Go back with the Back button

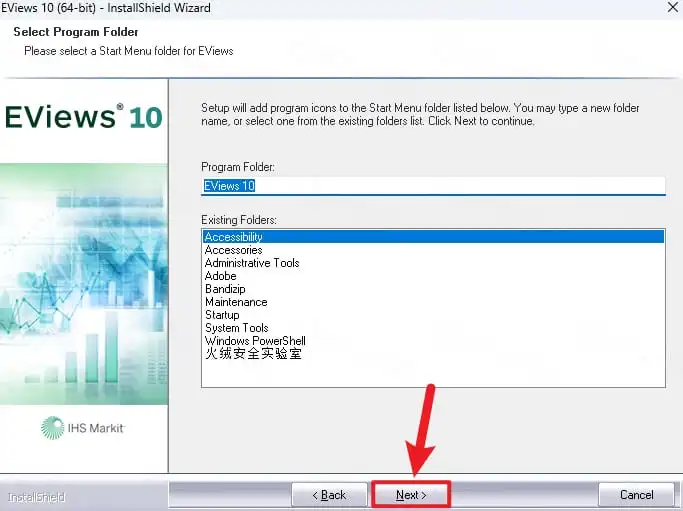pyautogui.click(x=329, y=495)
